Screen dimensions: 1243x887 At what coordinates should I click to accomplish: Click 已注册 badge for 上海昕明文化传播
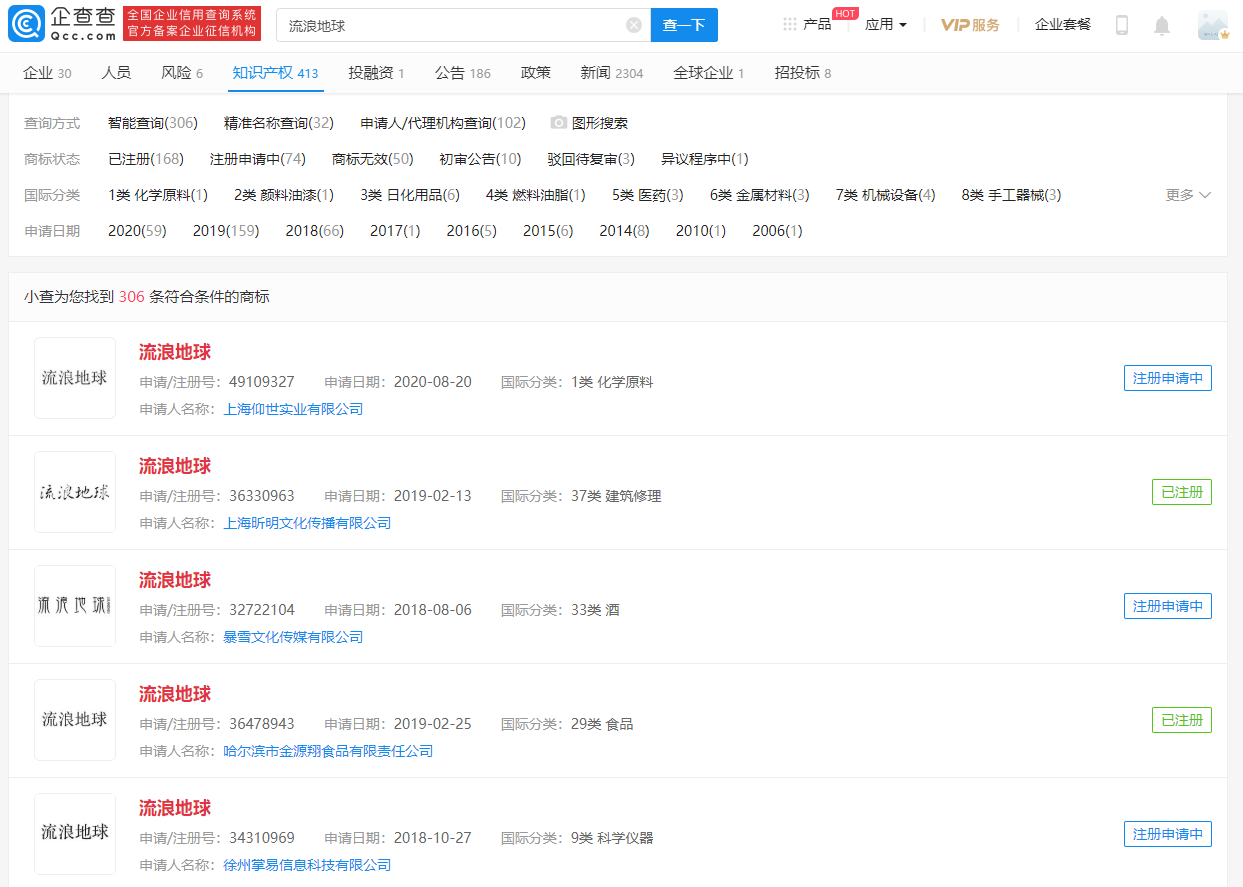tap(1182, 492)
